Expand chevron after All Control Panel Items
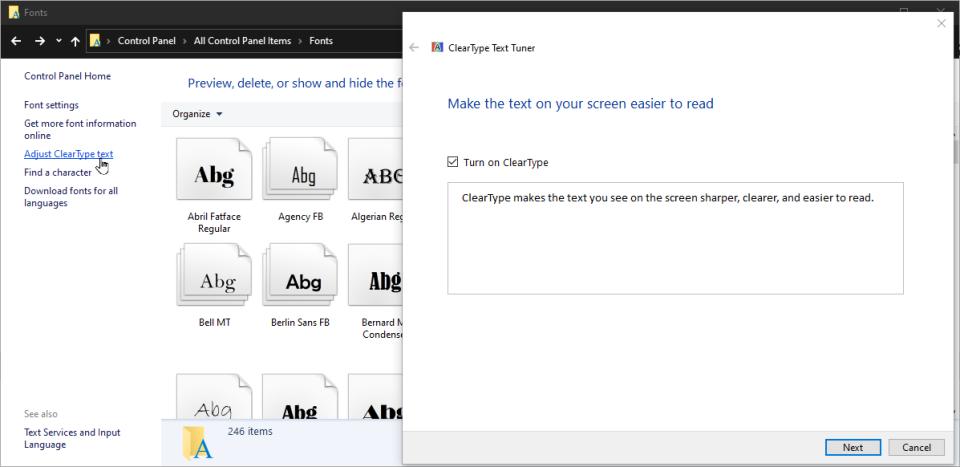 301,41
